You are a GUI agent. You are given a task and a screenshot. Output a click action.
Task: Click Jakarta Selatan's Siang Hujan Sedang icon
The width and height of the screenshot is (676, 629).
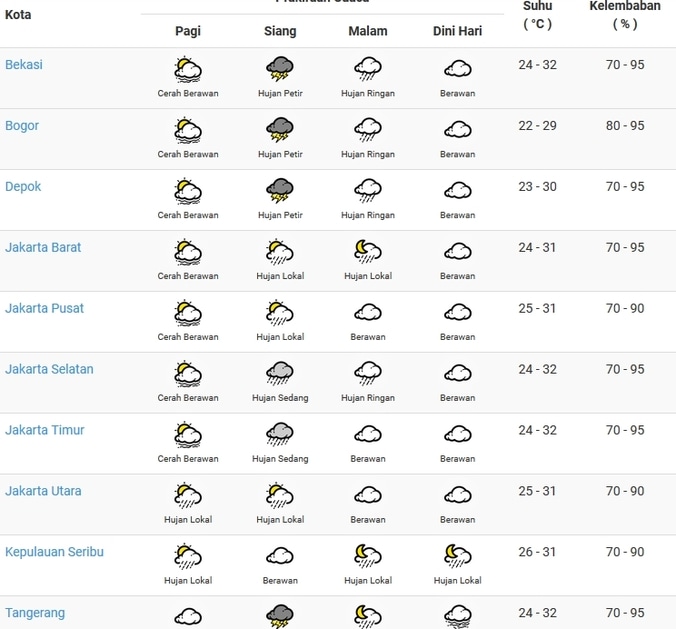(x=280, y=374)
